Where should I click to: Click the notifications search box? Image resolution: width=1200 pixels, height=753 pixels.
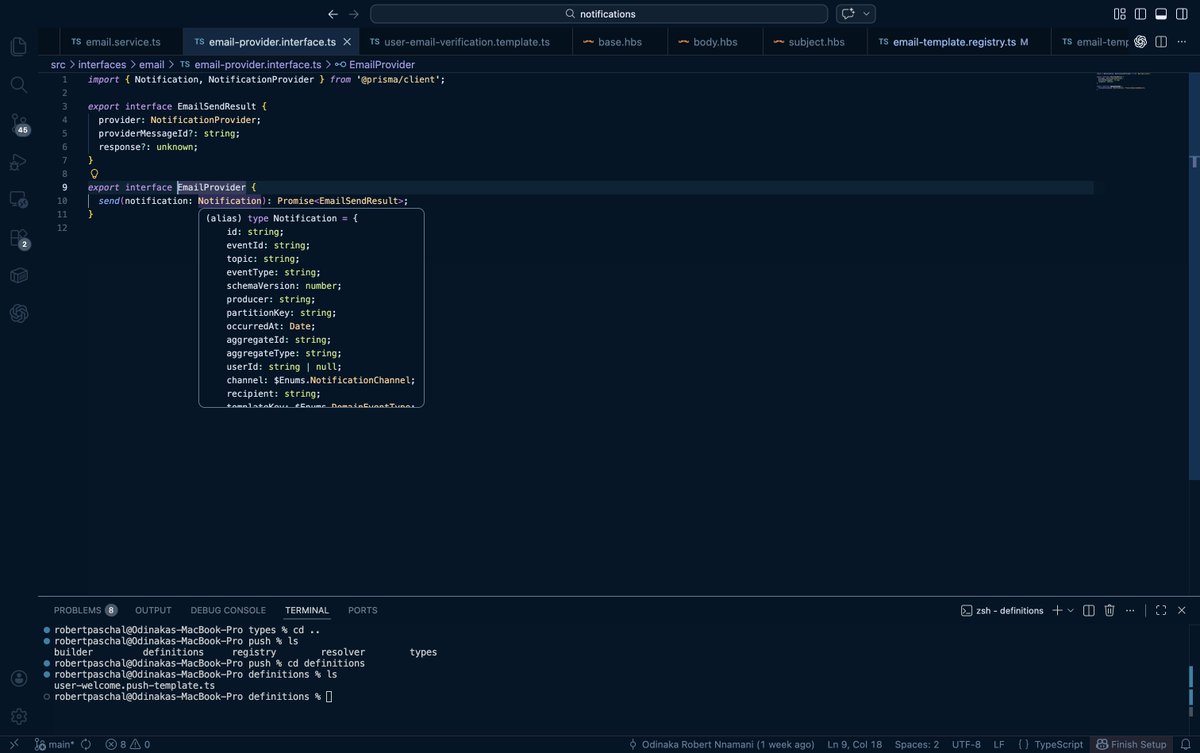[599, 14]
